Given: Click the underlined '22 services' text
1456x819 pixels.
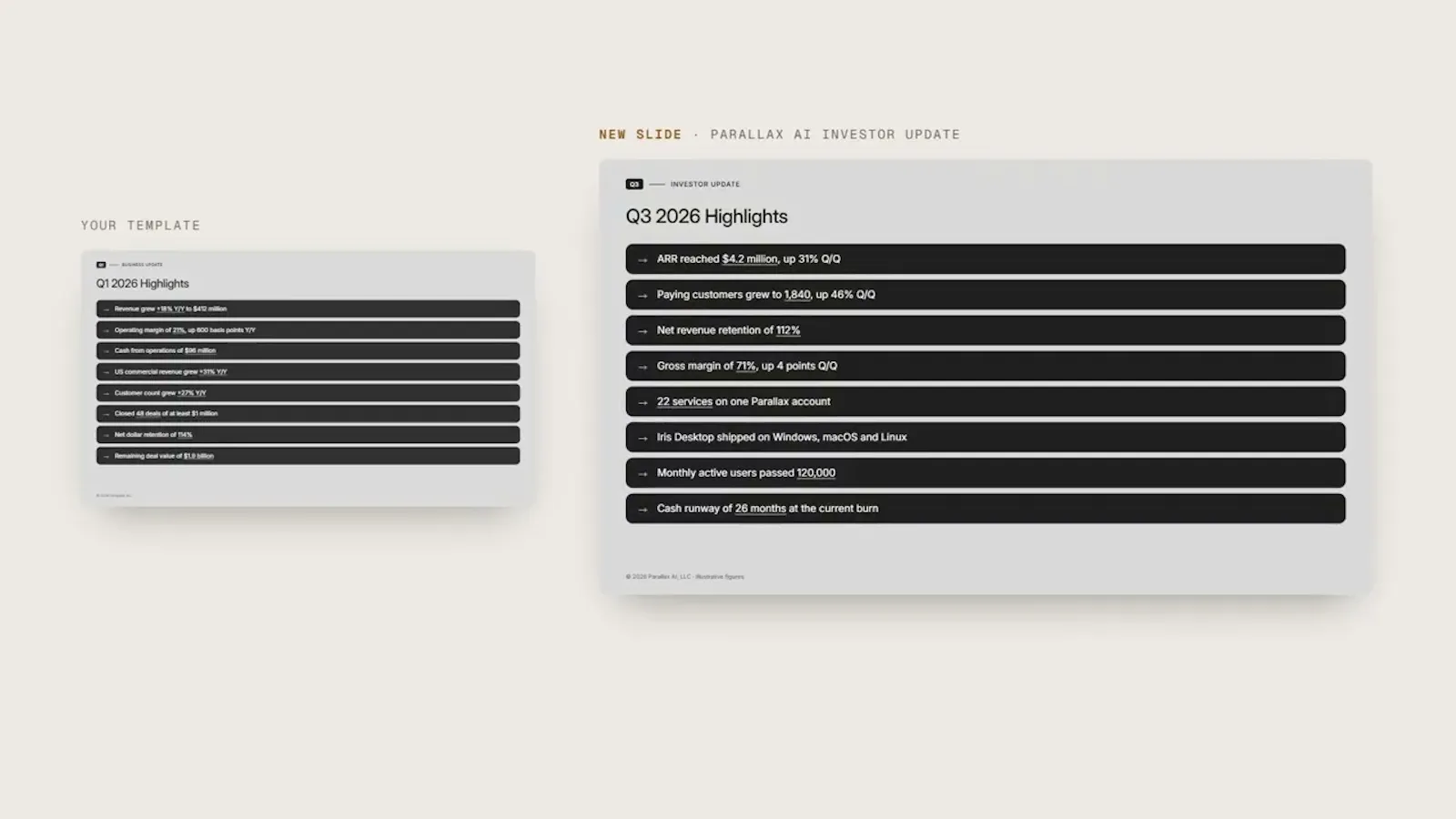Looking at the screenshot, I should 684,401.
